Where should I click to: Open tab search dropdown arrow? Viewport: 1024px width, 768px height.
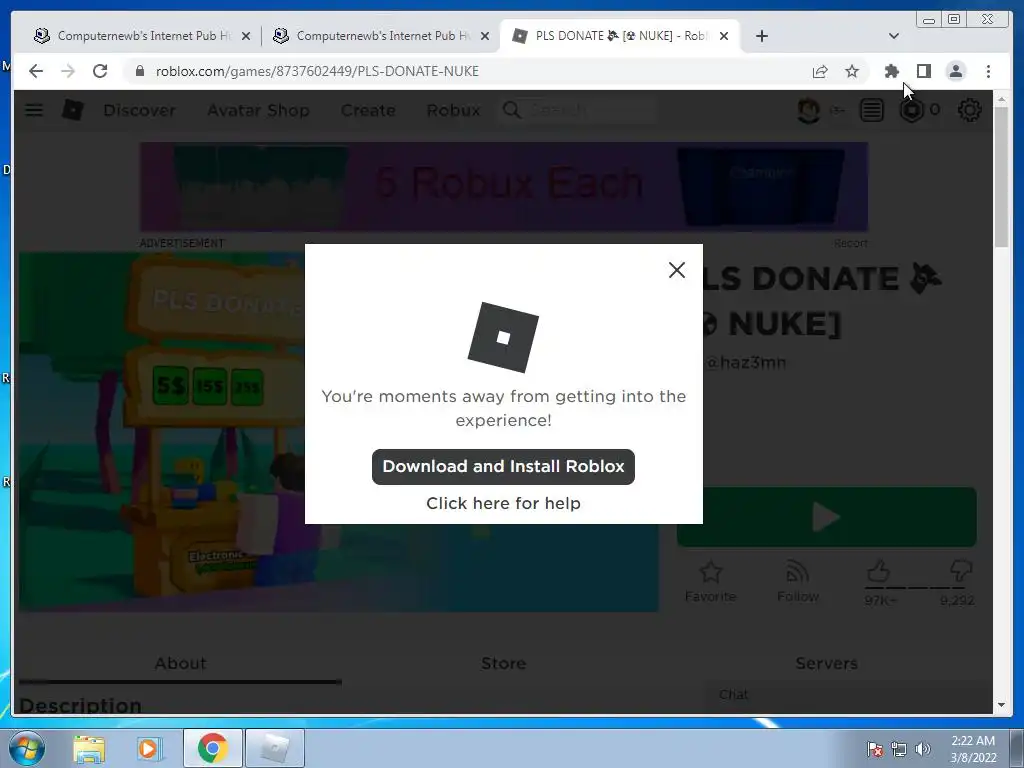[x=894, y=36]
